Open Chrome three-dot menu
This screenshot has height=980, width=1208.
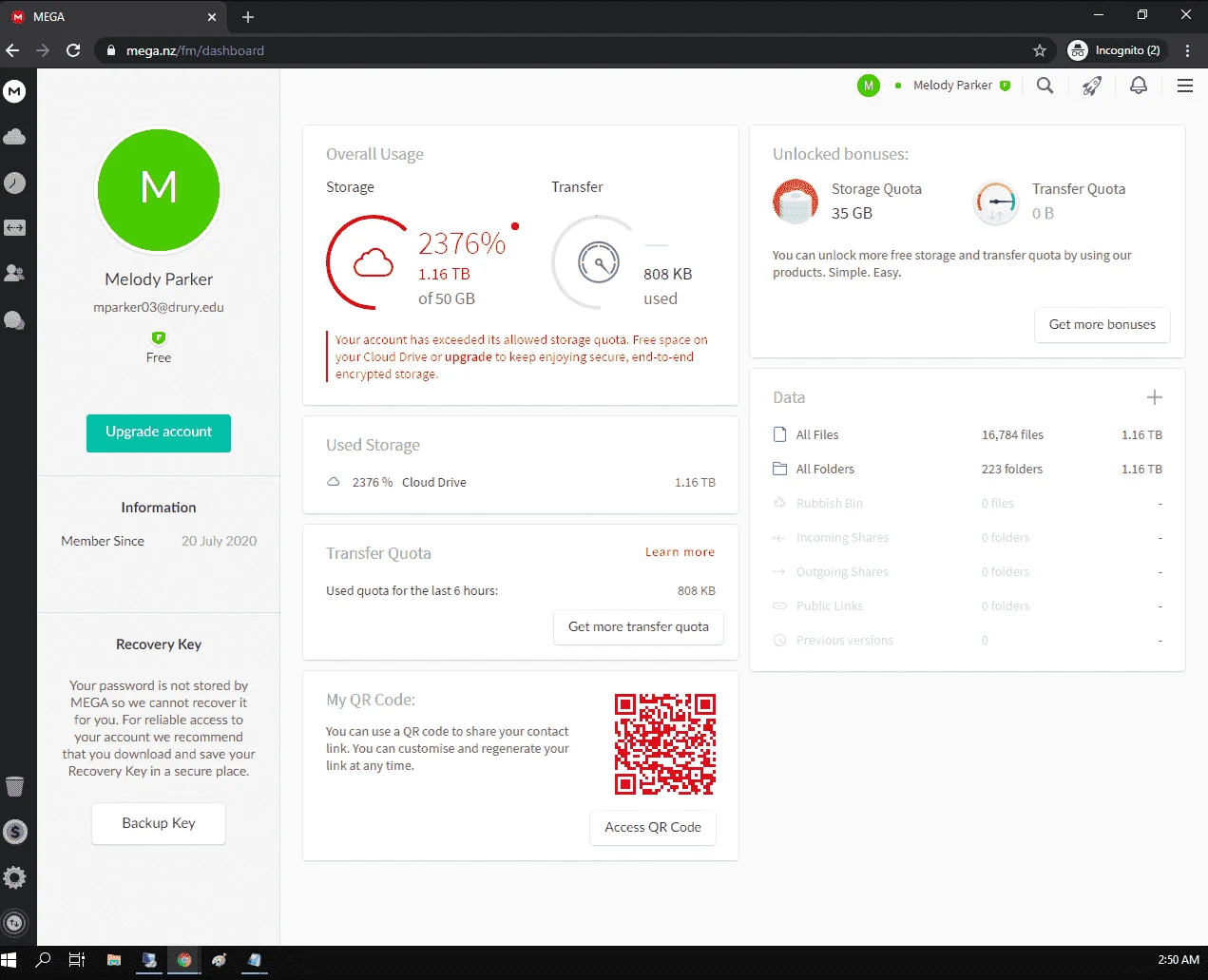click(1187, 50)
